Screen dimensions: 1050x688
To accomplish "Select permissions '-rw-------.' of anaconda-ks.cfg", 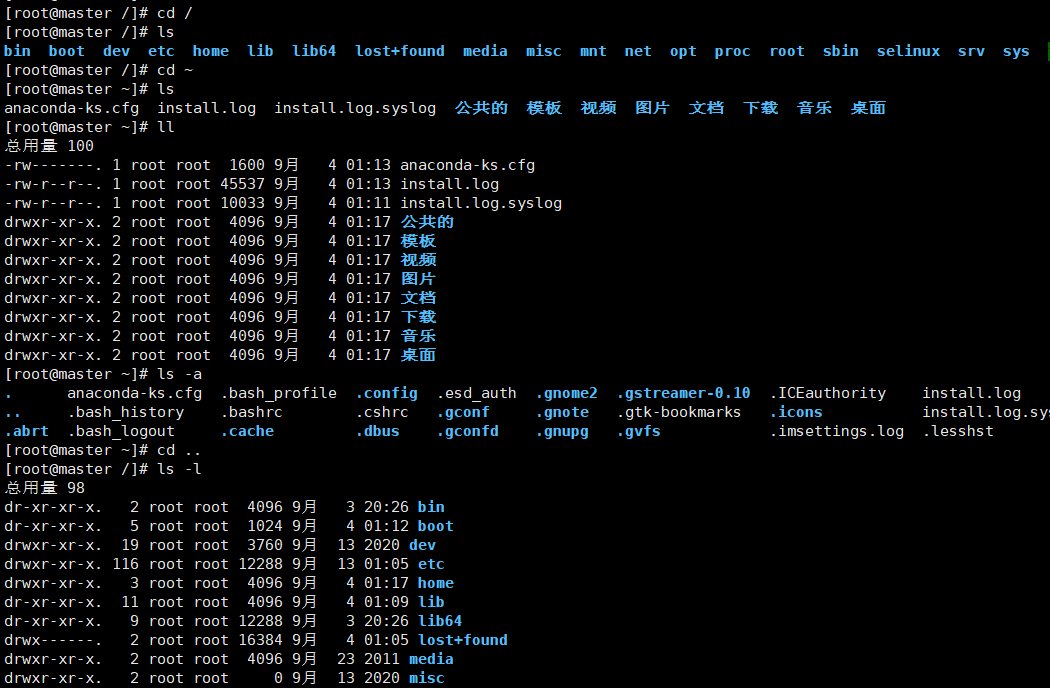I will (x=54, y=165).
